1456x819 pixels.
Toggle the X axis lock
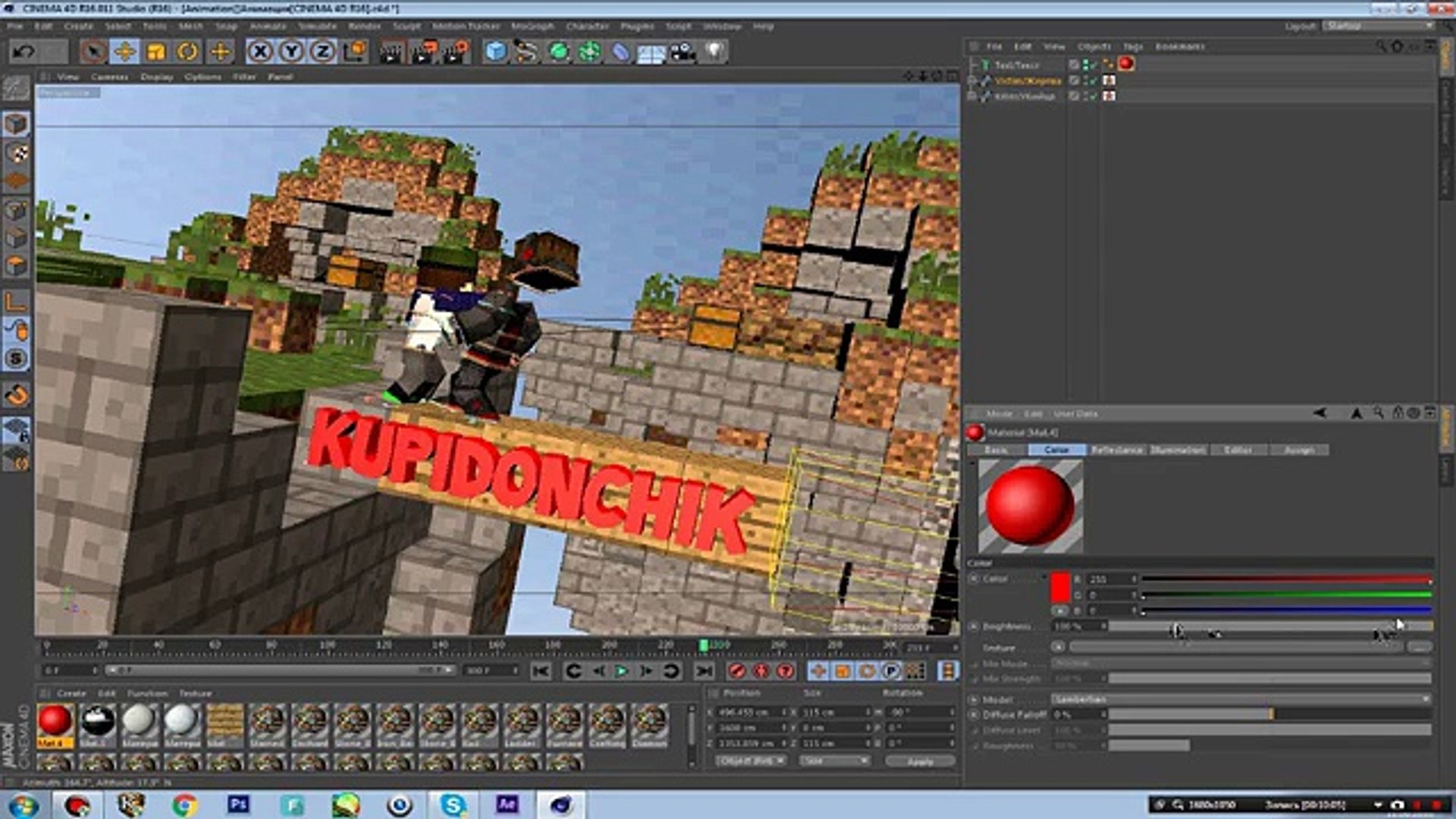[x=260, y=52]
